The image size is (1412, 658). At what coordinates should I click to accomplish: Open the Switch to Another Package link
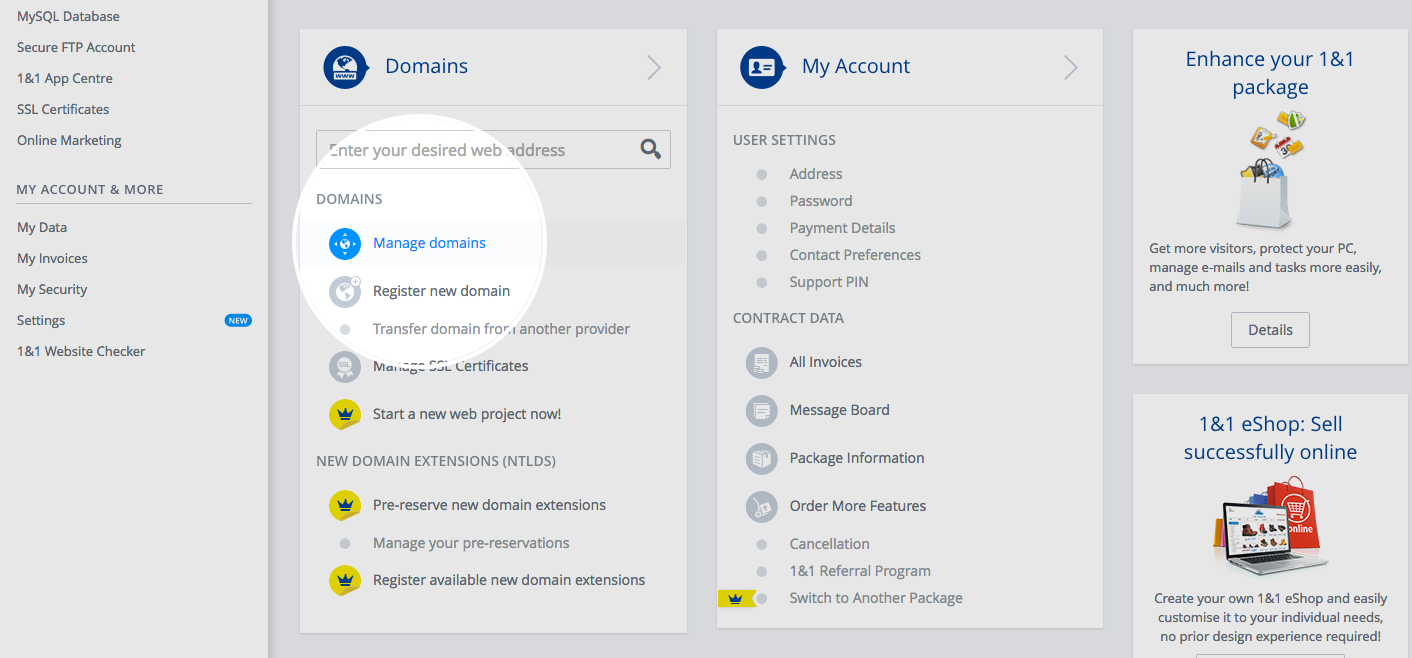pos(876,598)
